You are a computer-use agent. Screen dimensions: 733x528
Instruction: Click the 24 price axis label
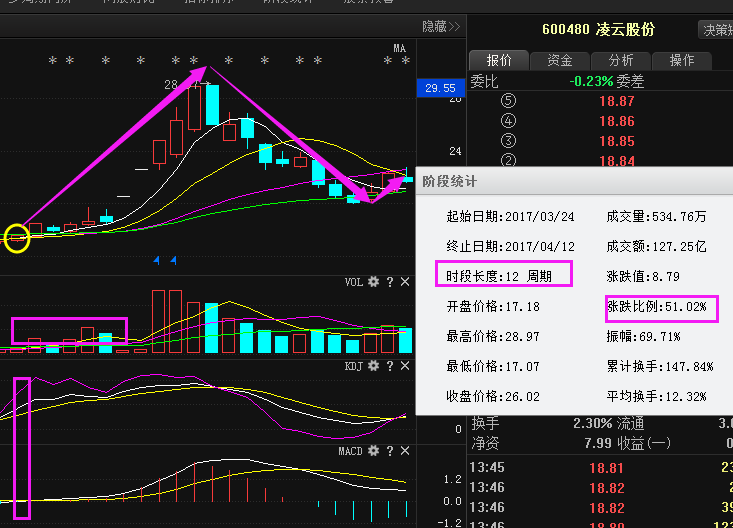coord(455,151)
